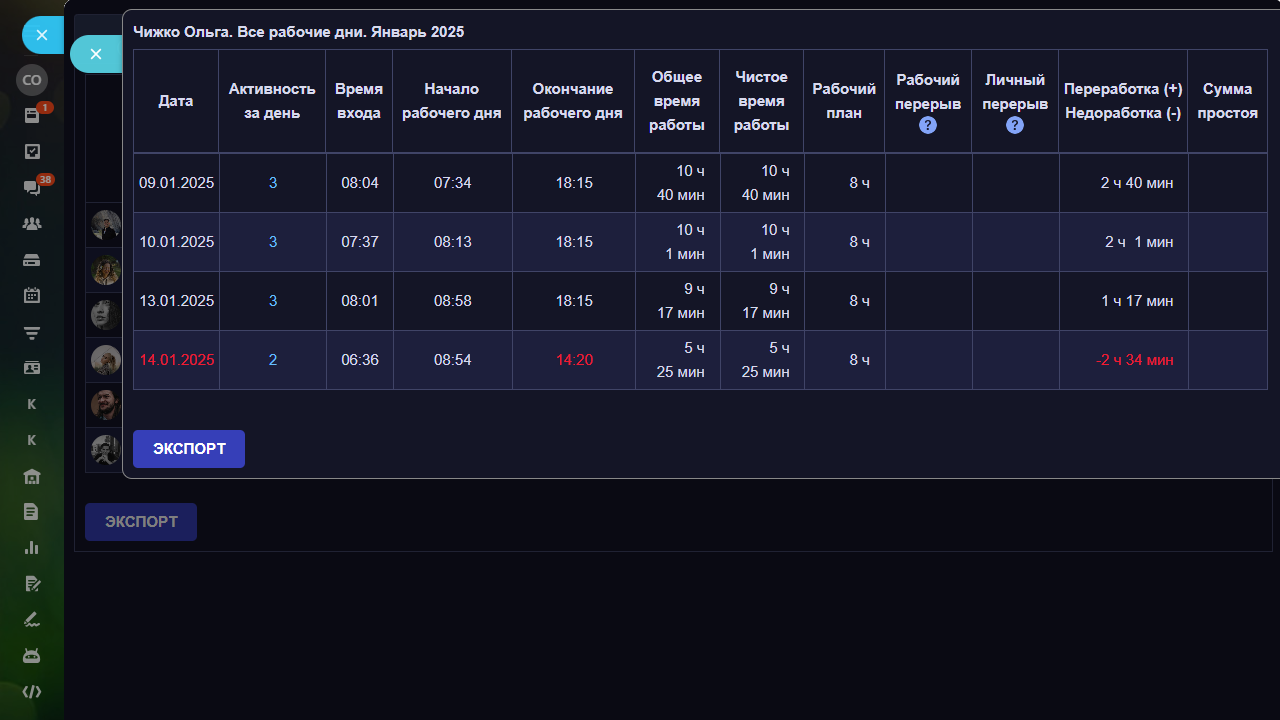
Task: Open the code brackets icon in sidebar
Action: click(32, 692)
